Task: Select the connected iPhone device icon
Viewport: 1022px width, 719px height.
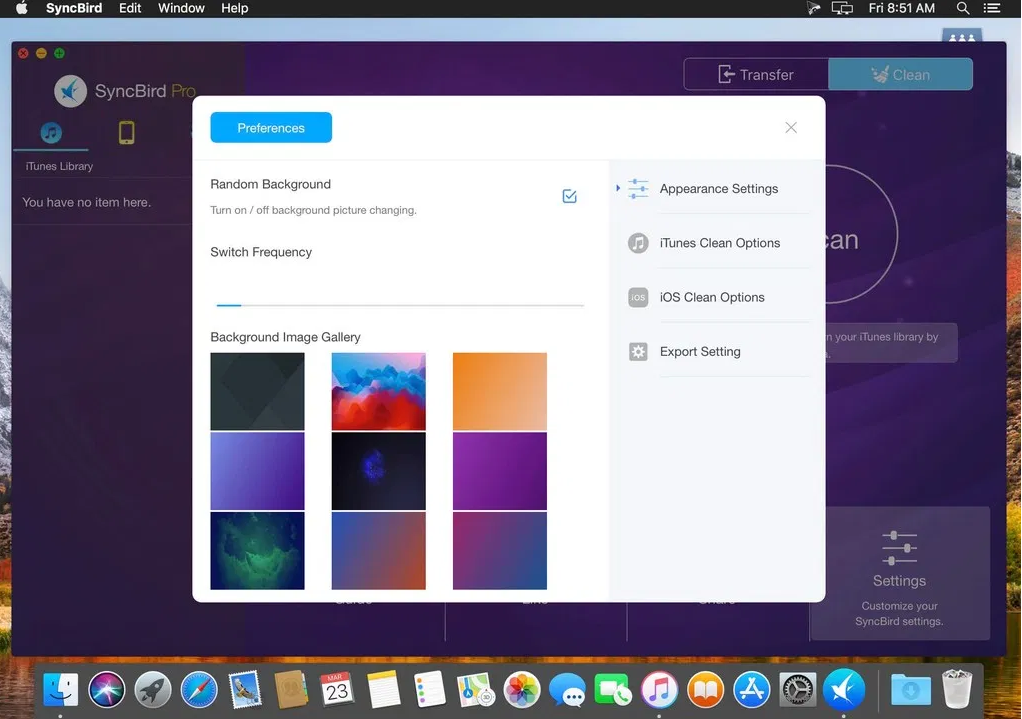Action: pyautogui.click(x=127, y=131)
